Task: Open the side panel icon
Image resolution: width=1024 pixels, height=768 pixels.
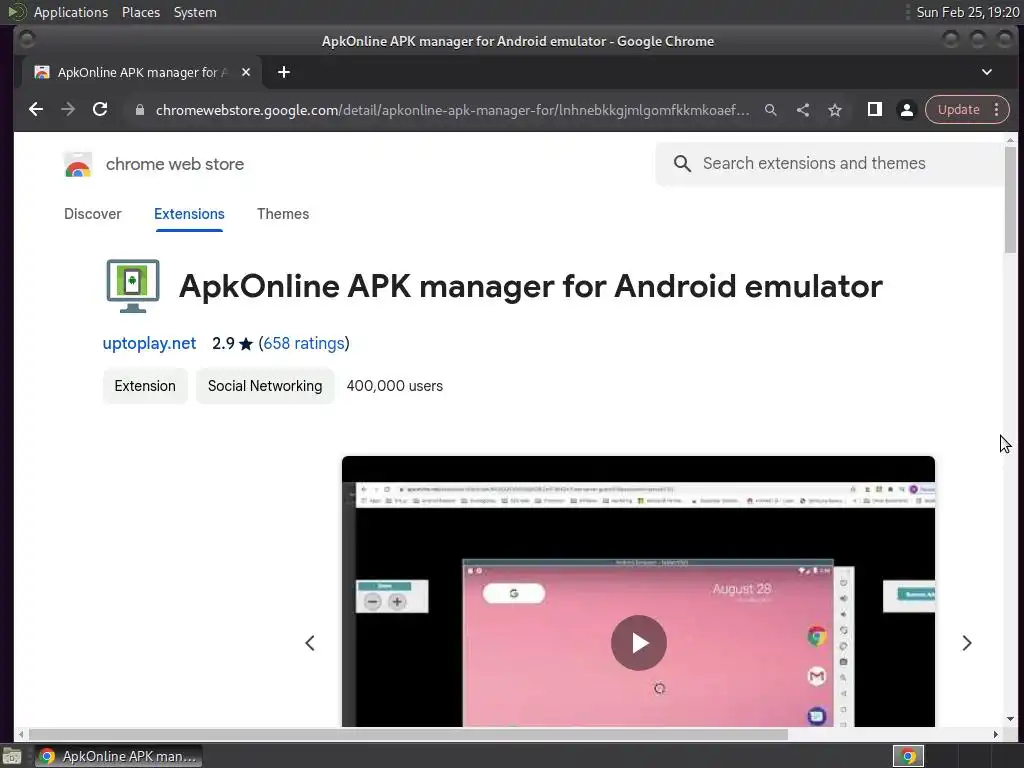Action: 874,110
